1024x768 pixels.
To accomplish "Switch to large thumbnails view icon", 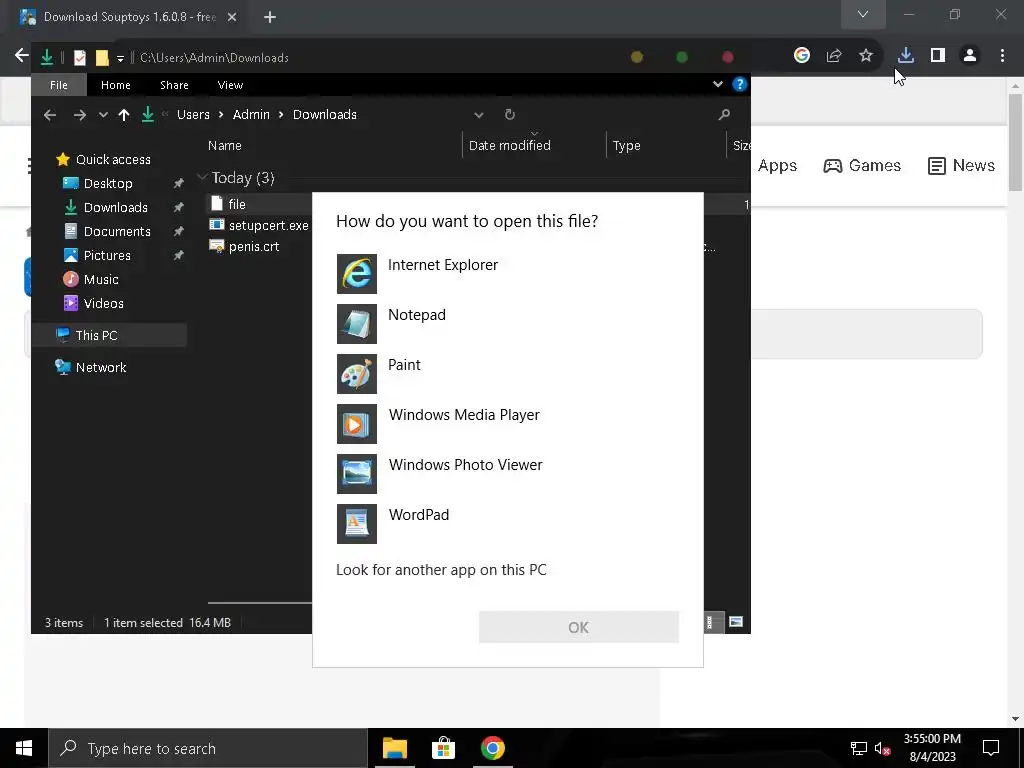I will 736,622.
